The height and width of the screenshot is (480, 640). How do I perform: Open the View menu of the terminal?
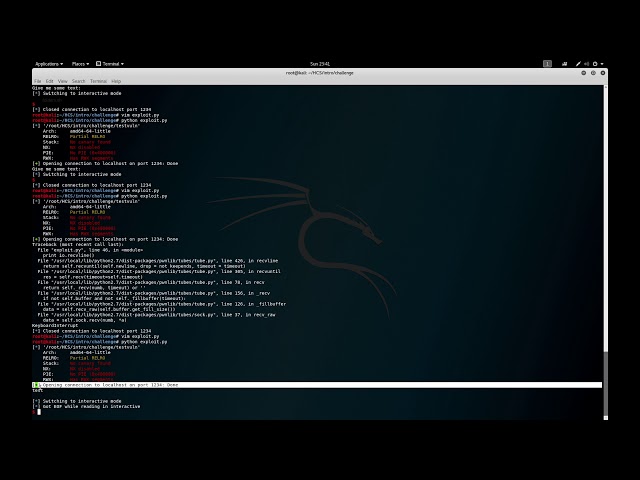tap(62, 81)
